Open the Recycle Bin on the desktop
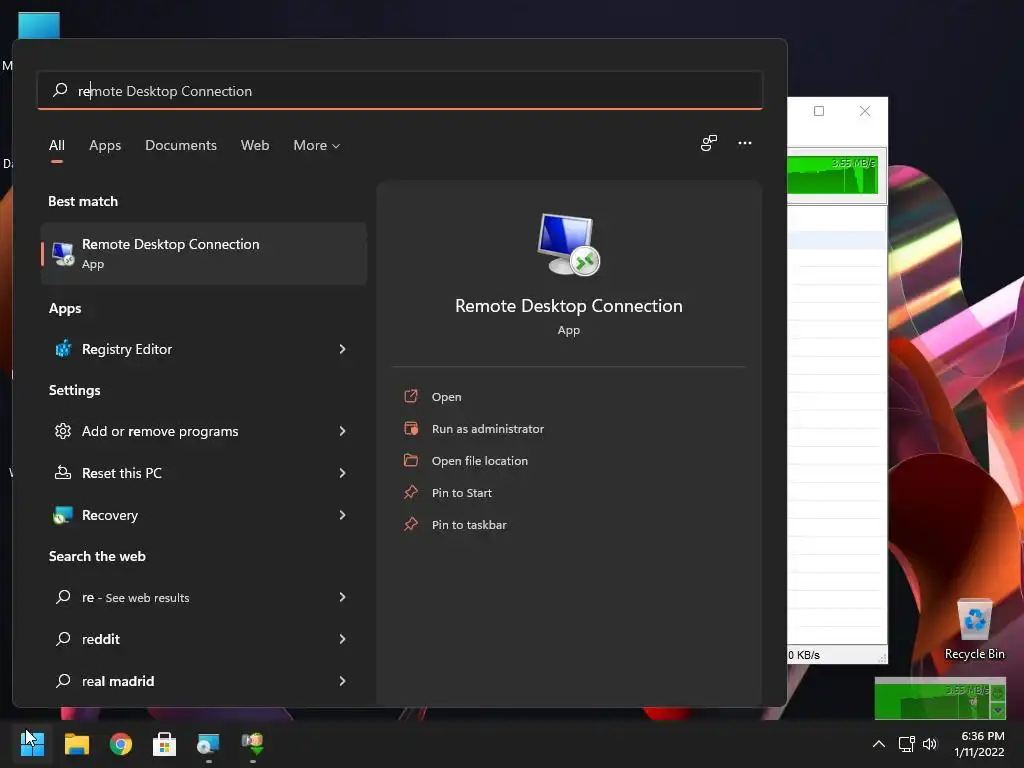 [974, 628]
